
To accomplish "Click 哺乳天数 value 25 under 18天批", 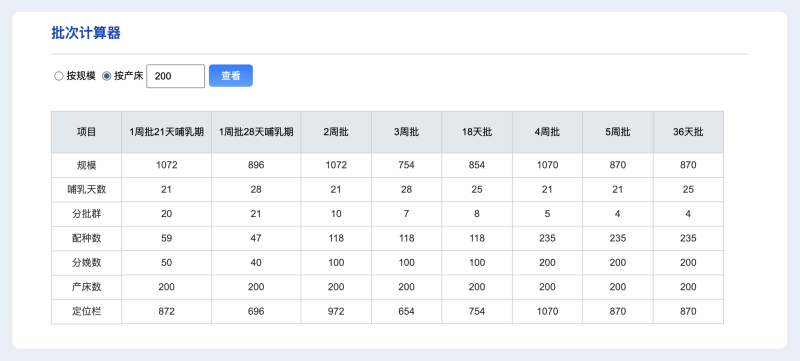I will click(x=477, y=190).
